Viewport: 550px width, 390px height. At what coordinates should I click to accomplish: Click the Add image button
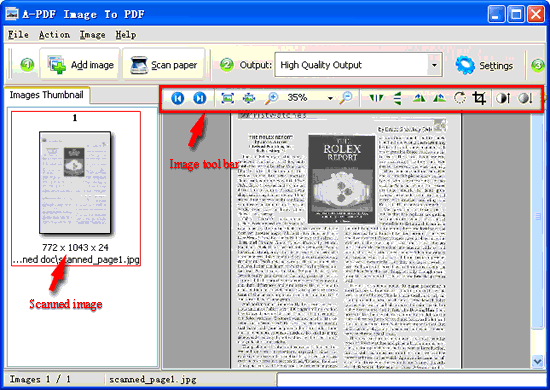click(80, 65)
